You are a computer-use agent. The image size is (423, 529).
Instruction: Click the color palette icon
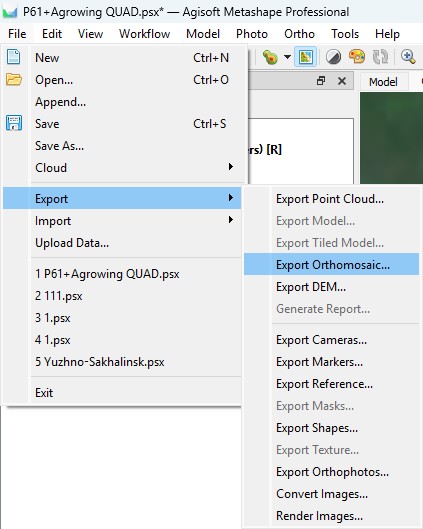pos(357,57)
